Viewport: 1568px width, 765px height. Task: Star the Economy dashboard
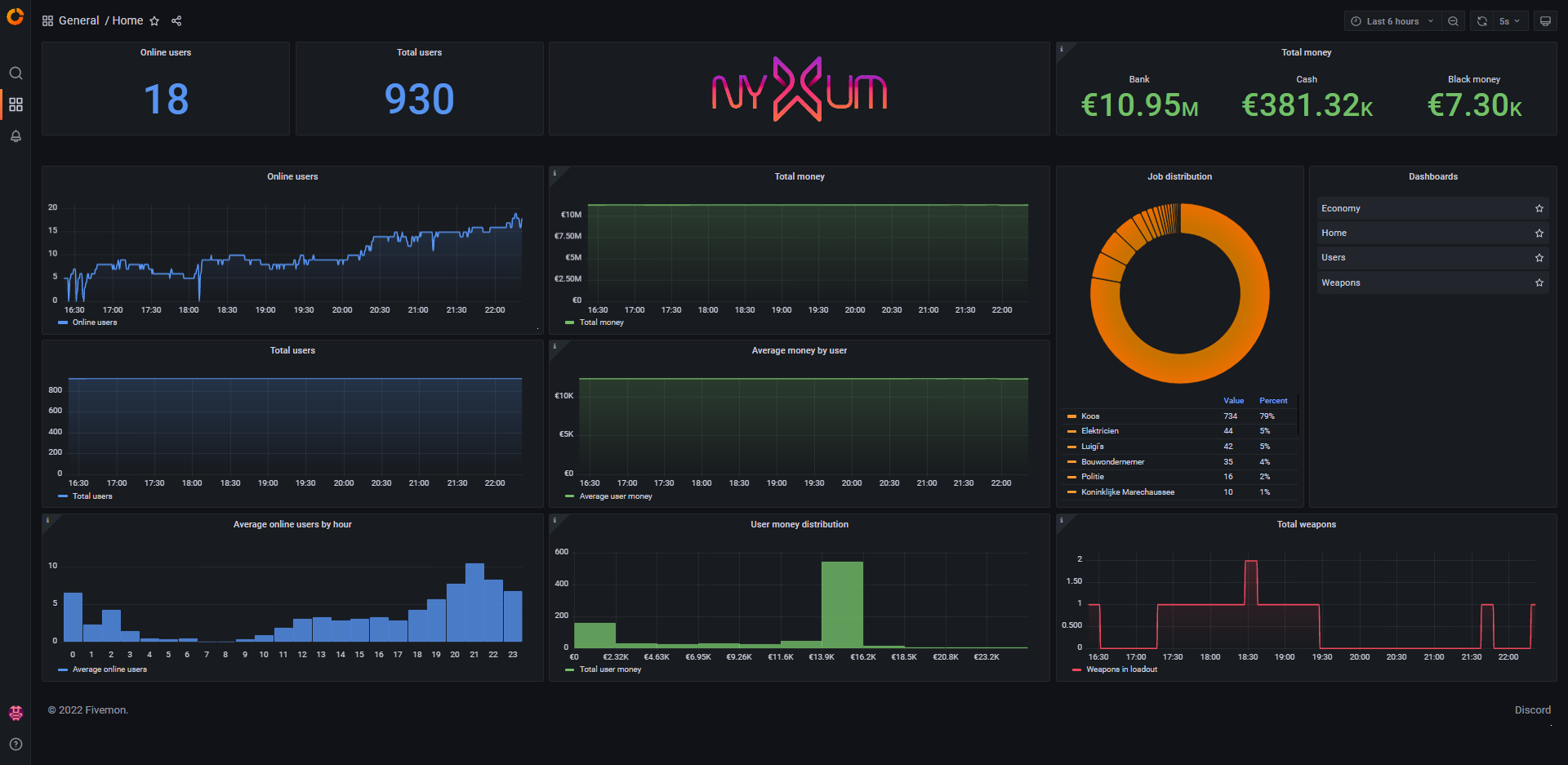1539,209
